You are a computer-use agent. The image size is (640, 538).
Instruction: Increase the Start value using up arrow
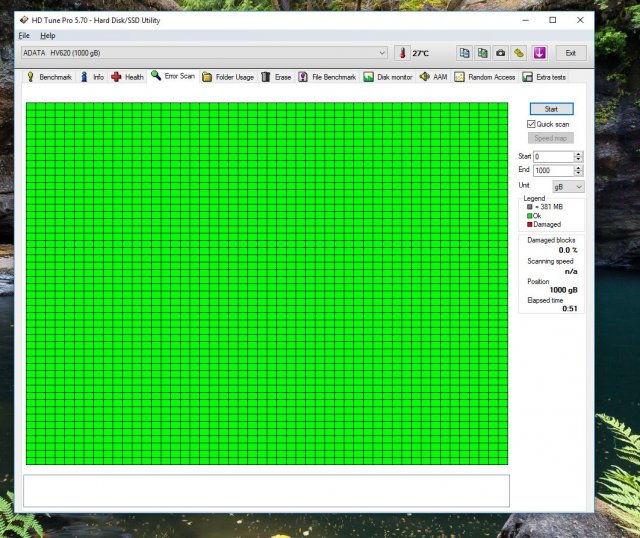578,154
